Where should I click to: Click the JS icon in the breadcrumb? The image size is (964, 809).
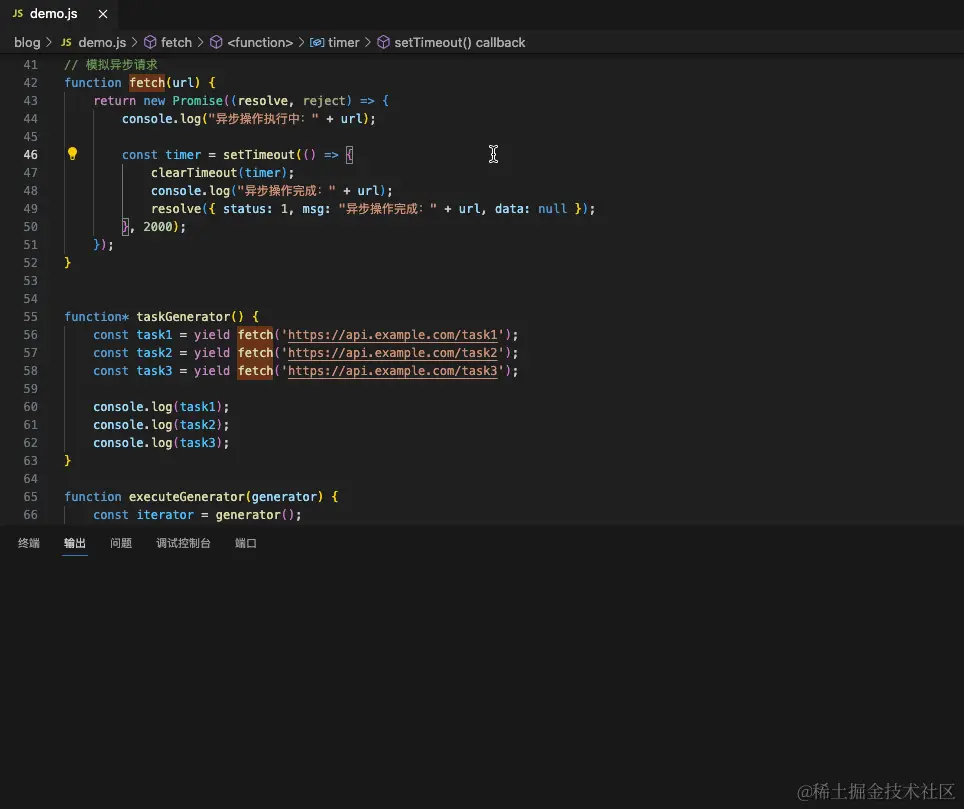tap(66, 42)
